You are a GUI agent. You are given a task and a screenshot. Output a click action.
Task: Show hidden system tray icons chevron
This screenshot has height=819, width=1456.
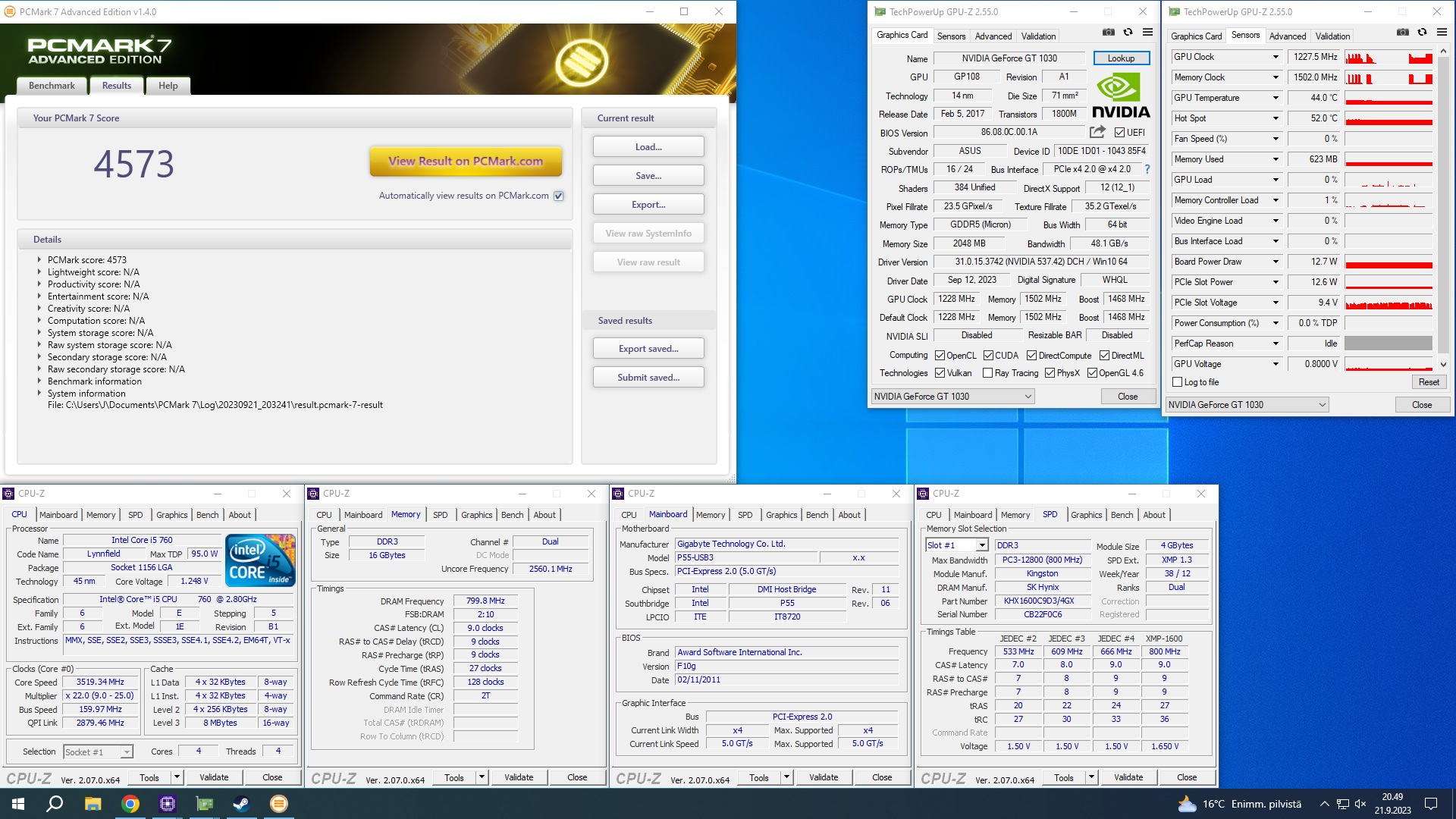pyautogui.click(x=1324, y=804)
